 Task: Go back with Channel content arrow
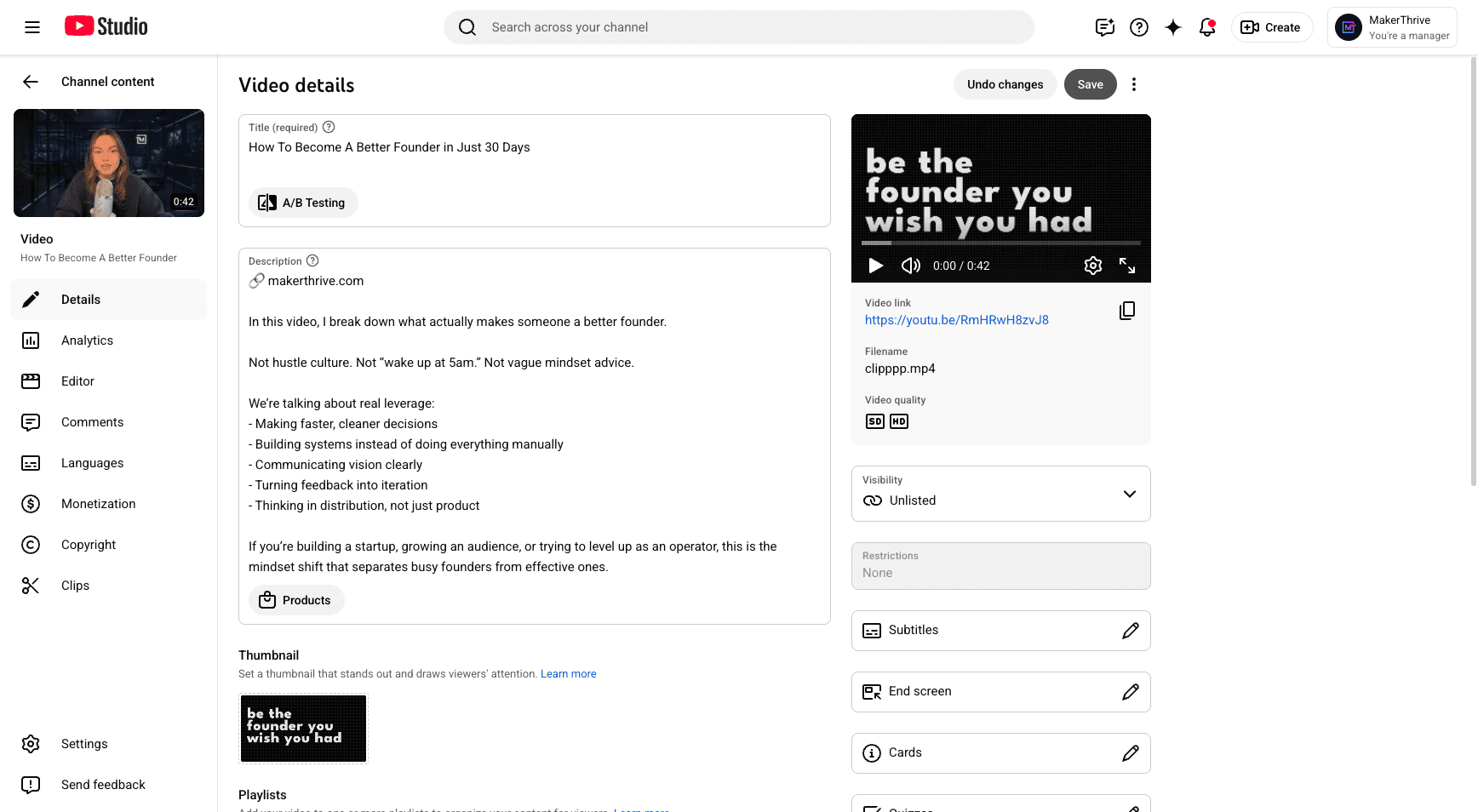point(31,82)
